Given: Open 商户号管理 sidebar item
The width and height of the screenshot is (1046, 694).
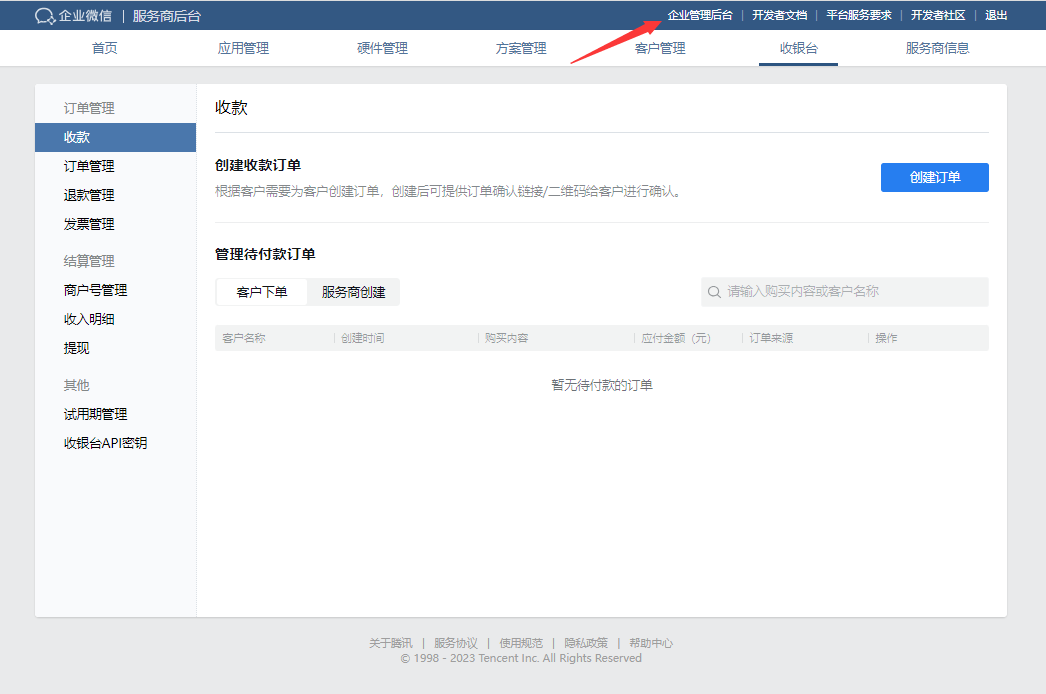Looking at the screenshot, I should 95,290.
